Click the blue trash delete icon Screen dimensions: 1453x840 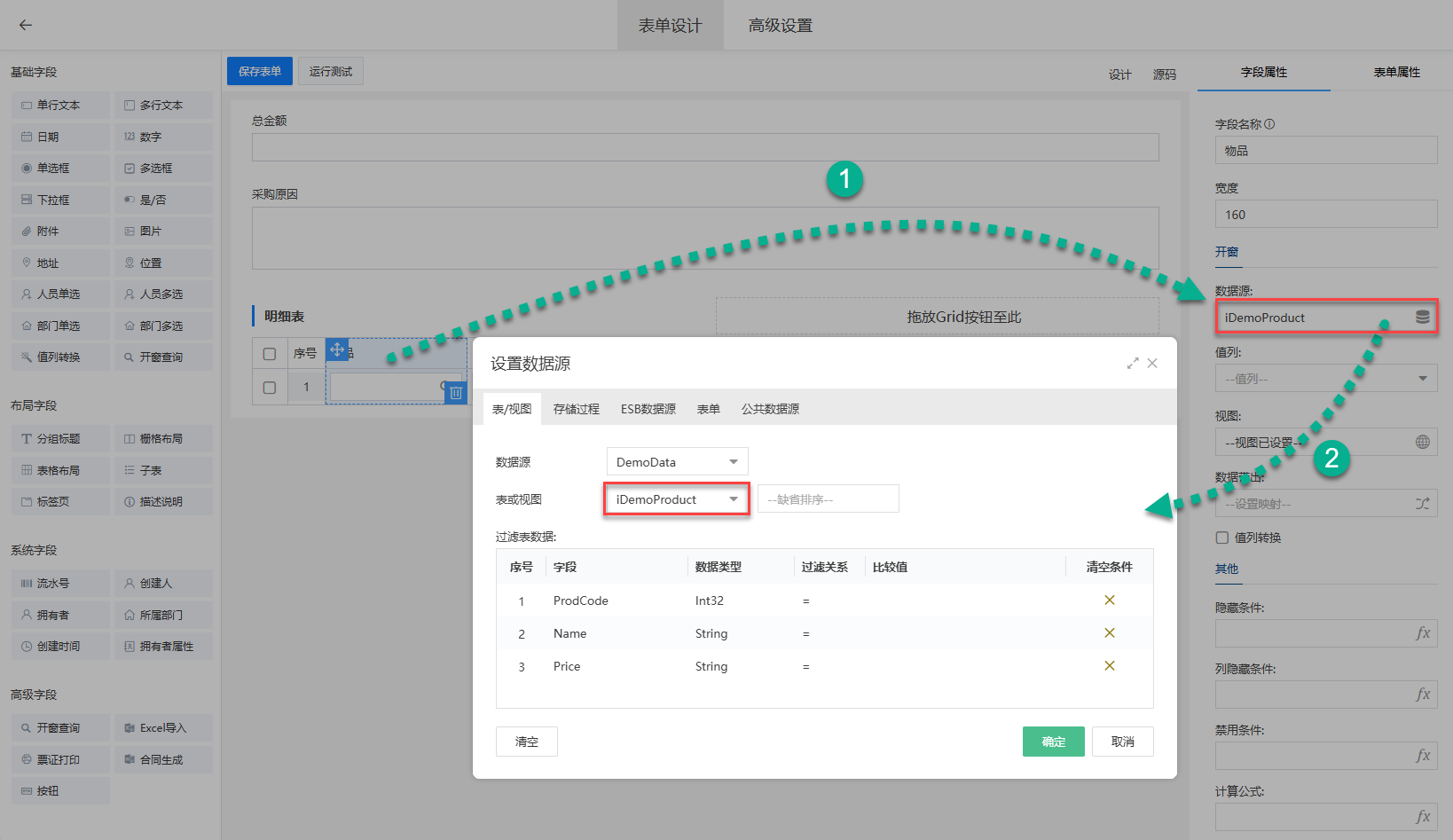(x=456, y=393)
